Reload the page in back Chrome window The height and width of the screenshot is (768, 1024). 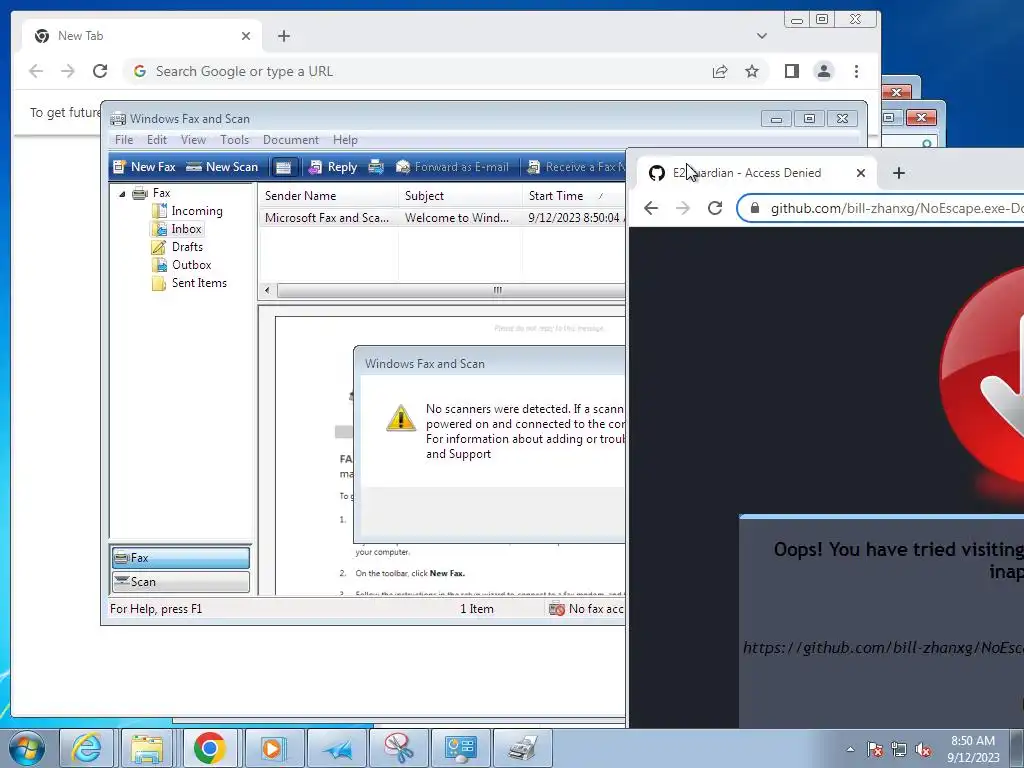pyautogui.click(x=100, y=71)
